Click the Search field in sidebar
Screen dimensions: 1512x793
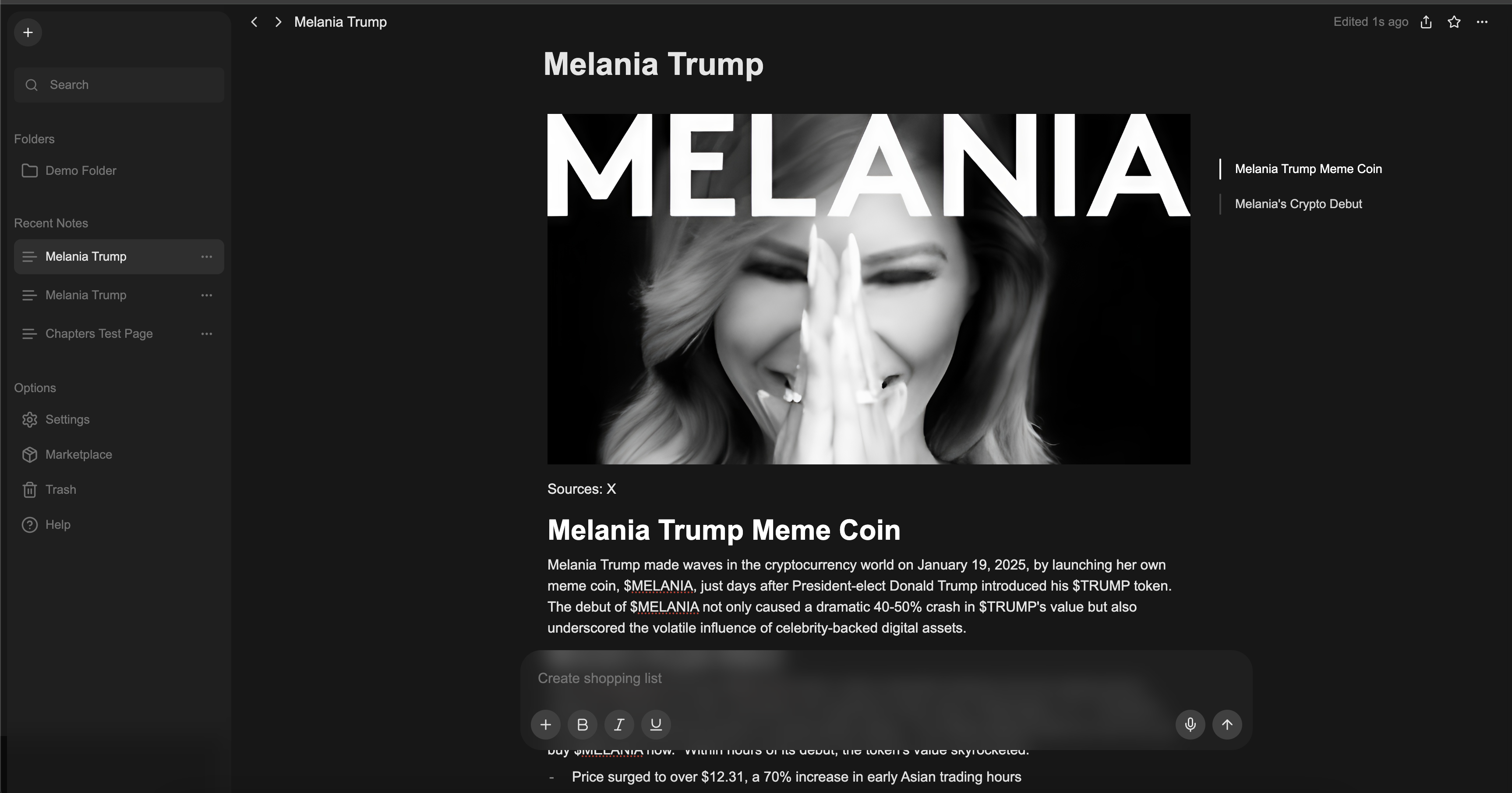tap(119, 85)
